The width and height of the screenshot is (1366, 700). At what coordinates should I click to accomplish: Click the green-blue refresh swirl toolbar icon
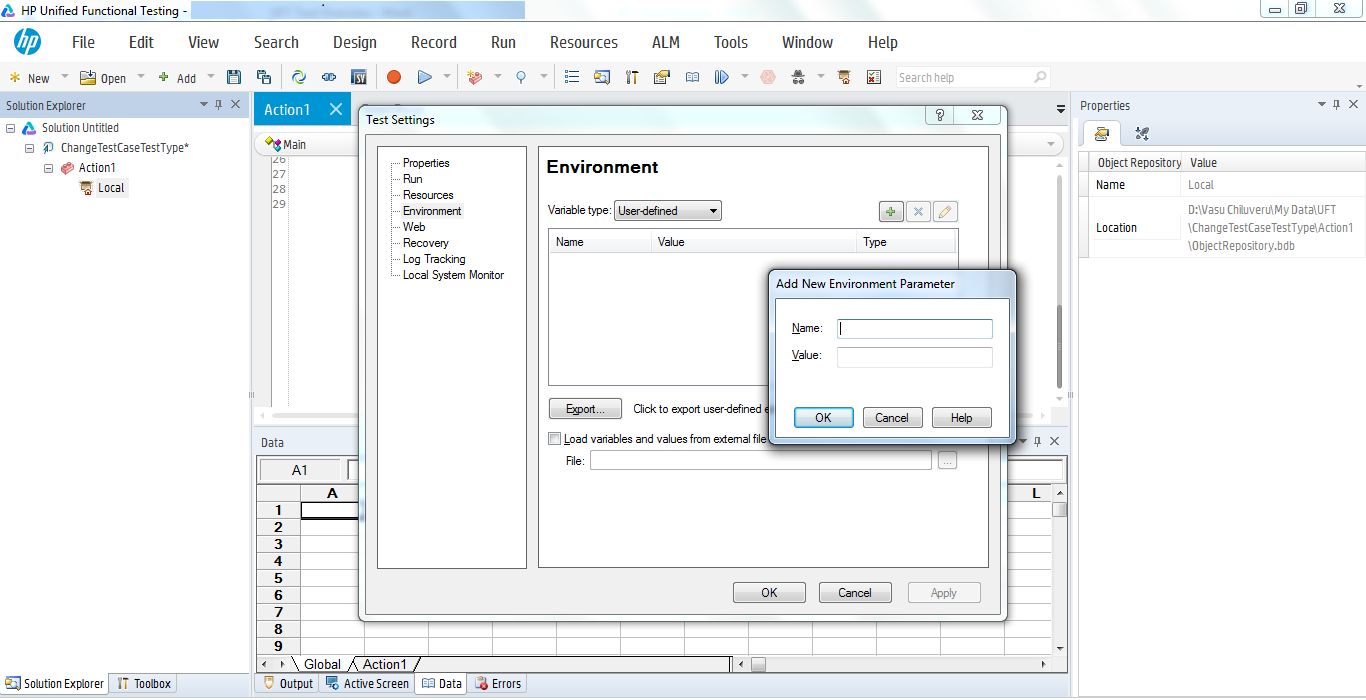coord(298,77)
